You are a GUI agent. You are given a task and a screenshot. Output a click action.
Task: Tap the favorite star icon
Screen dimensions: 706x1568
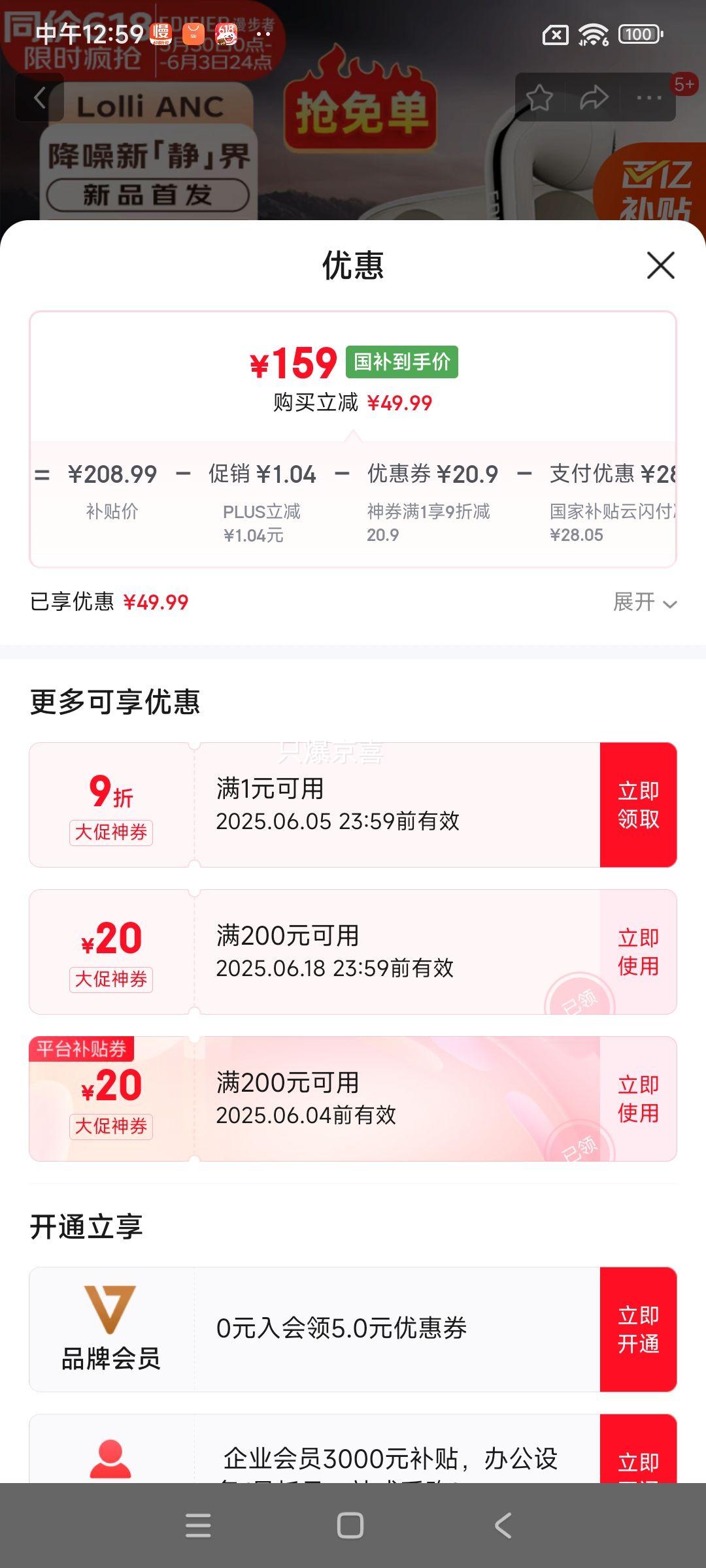pos(539,98)
